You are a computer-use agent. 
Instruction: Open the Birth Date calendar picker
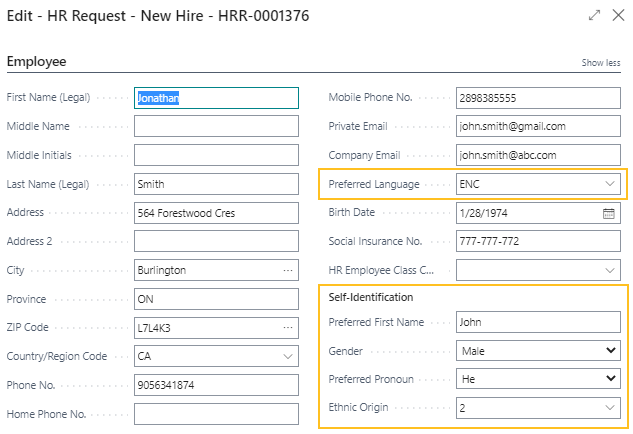pyautogui.click(x=609, y=213)
